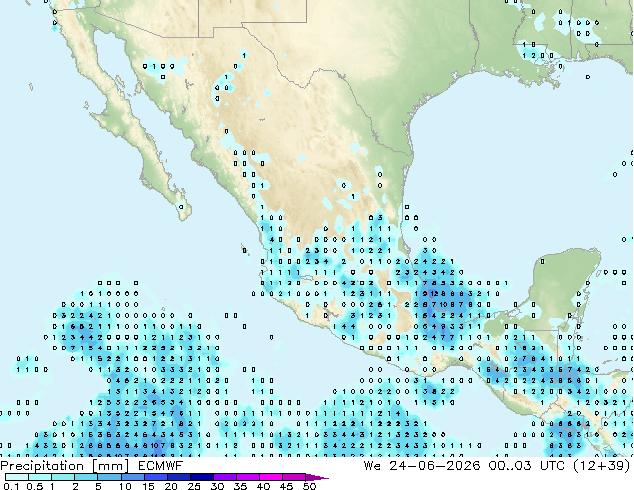Click the 35–40 mm violet legend swatch
Viewport: 634px width, 490px height.
click(247, 477)
